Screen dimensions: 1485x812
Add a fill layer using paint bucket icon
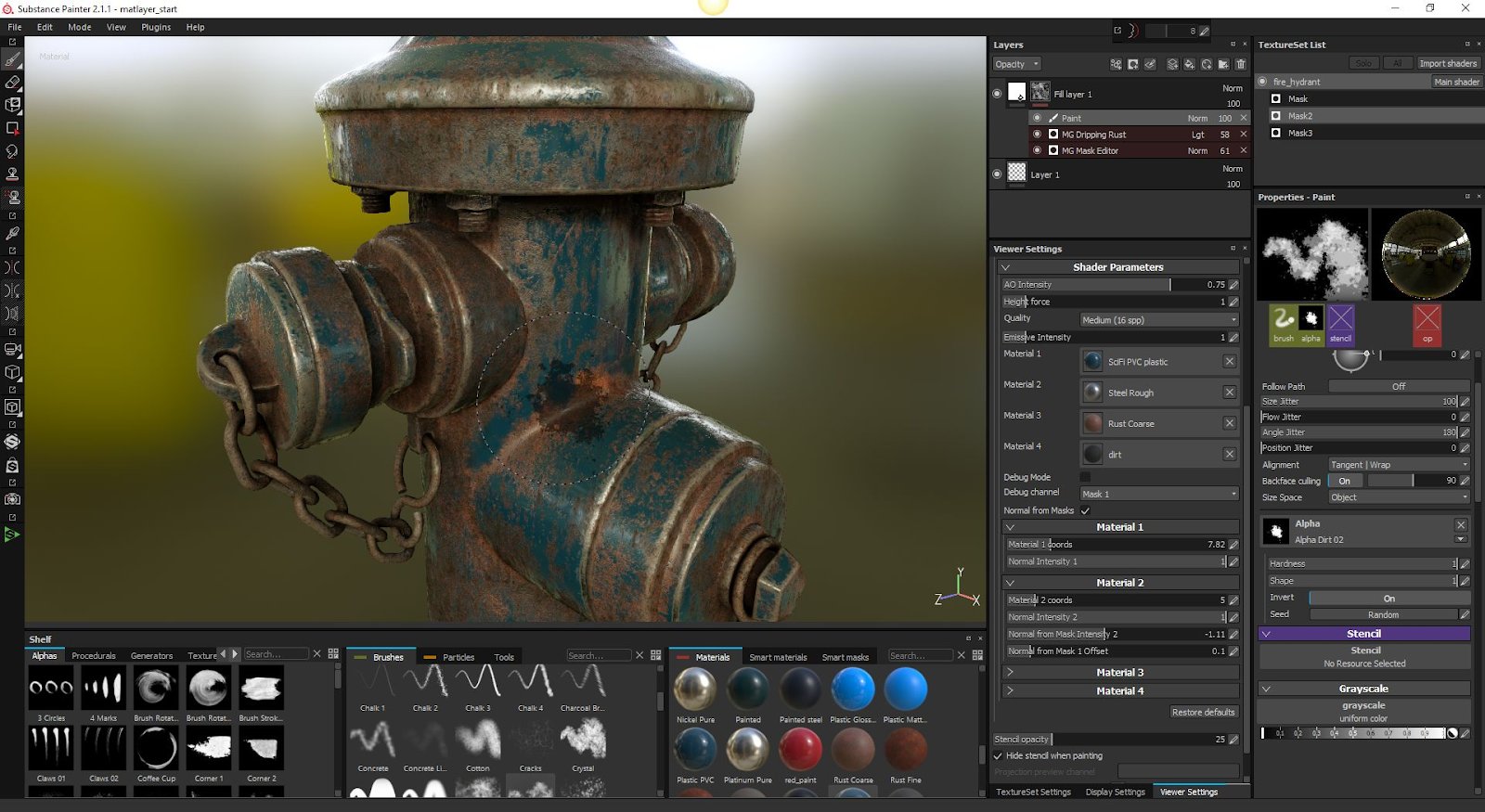point(1189,64)
